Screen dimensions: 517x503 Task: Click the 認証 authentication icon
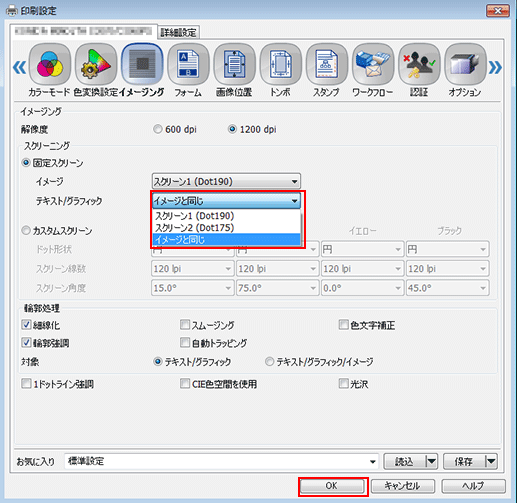pyautogui.click(x=419, y=64)
